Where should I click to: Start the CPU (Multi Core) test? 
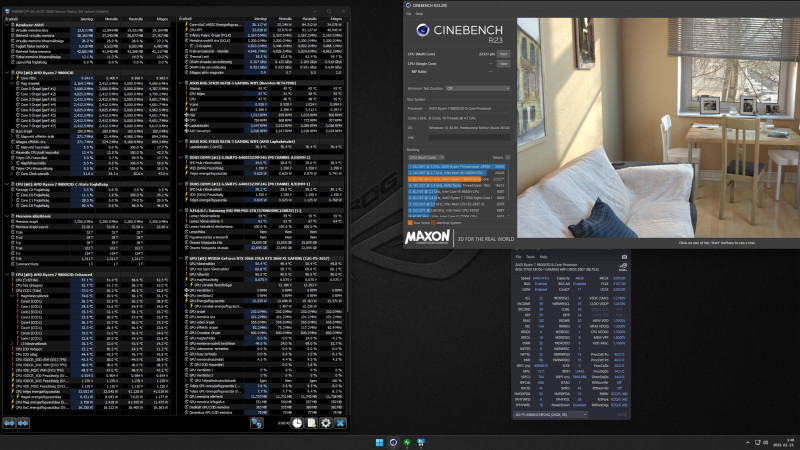[x=504, y=54]
